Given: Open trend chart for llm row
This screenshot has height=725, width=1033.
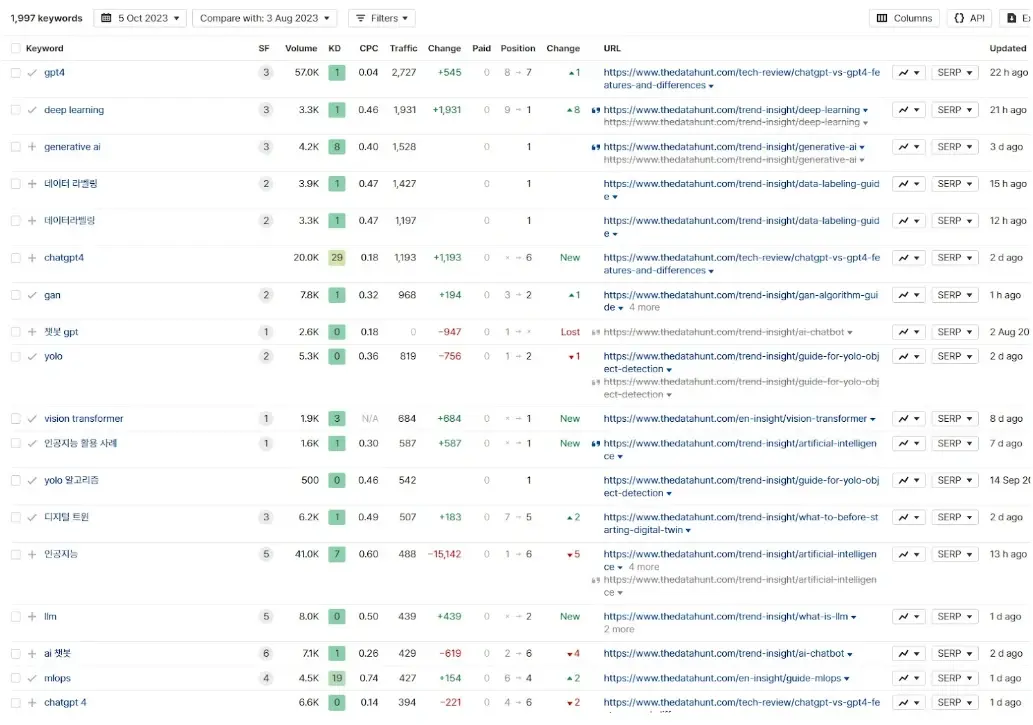Looking at the screenshot, I should [x=909, y=616].
